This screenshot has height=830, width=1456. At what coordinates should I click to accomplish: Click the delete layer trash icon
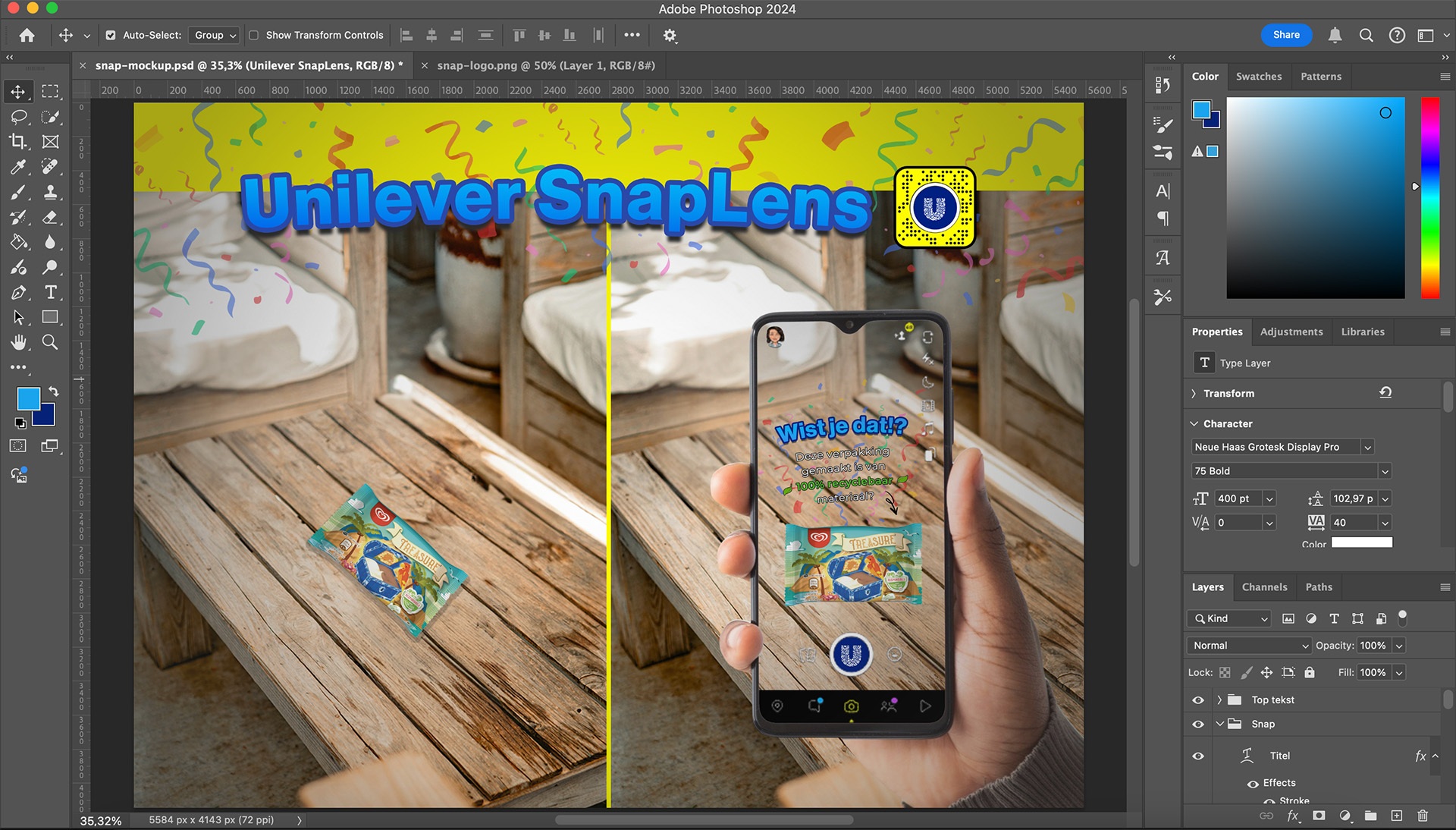point(1423,816)
